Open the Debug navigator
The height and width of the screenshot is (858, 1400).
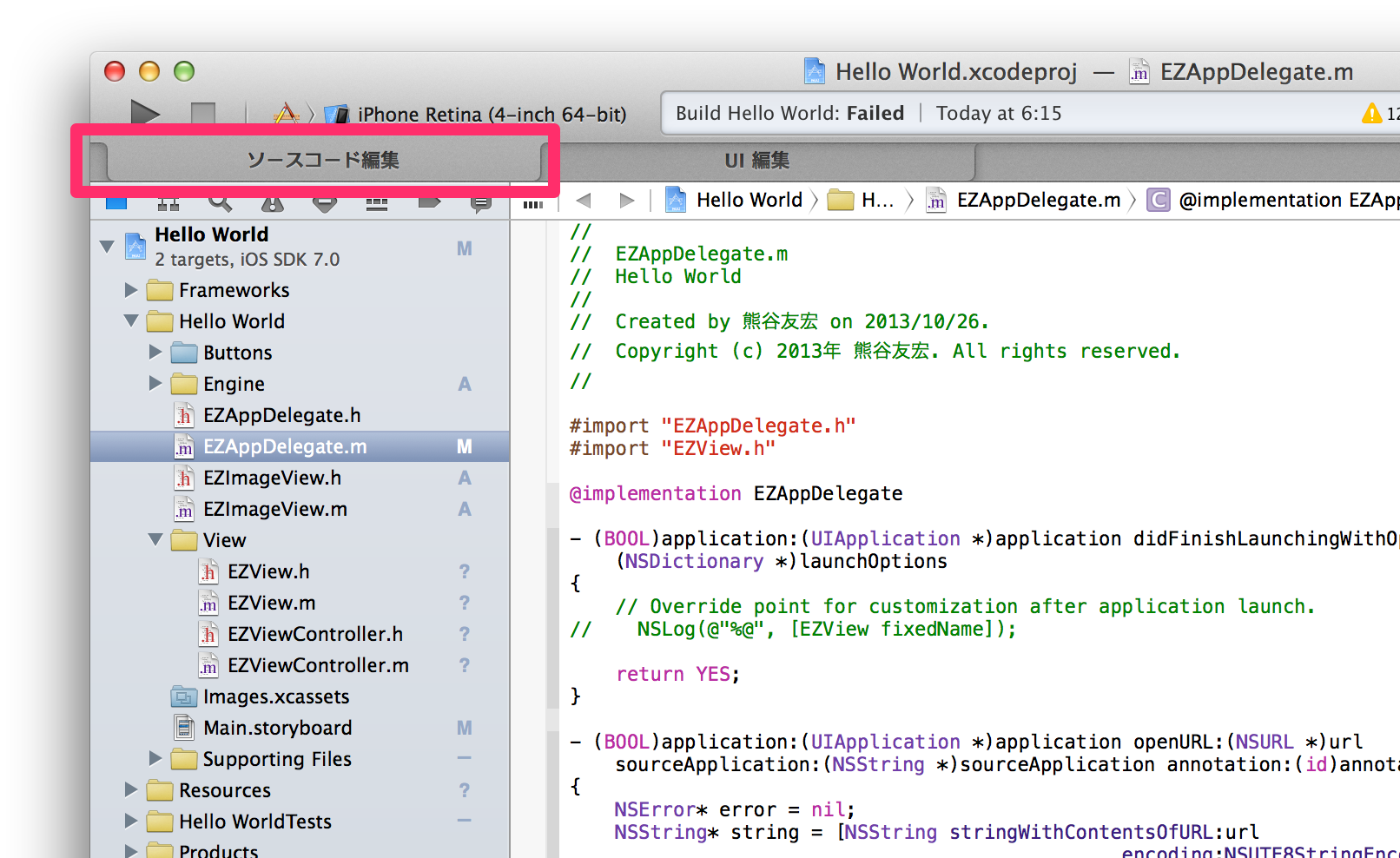tap(377, 202)
